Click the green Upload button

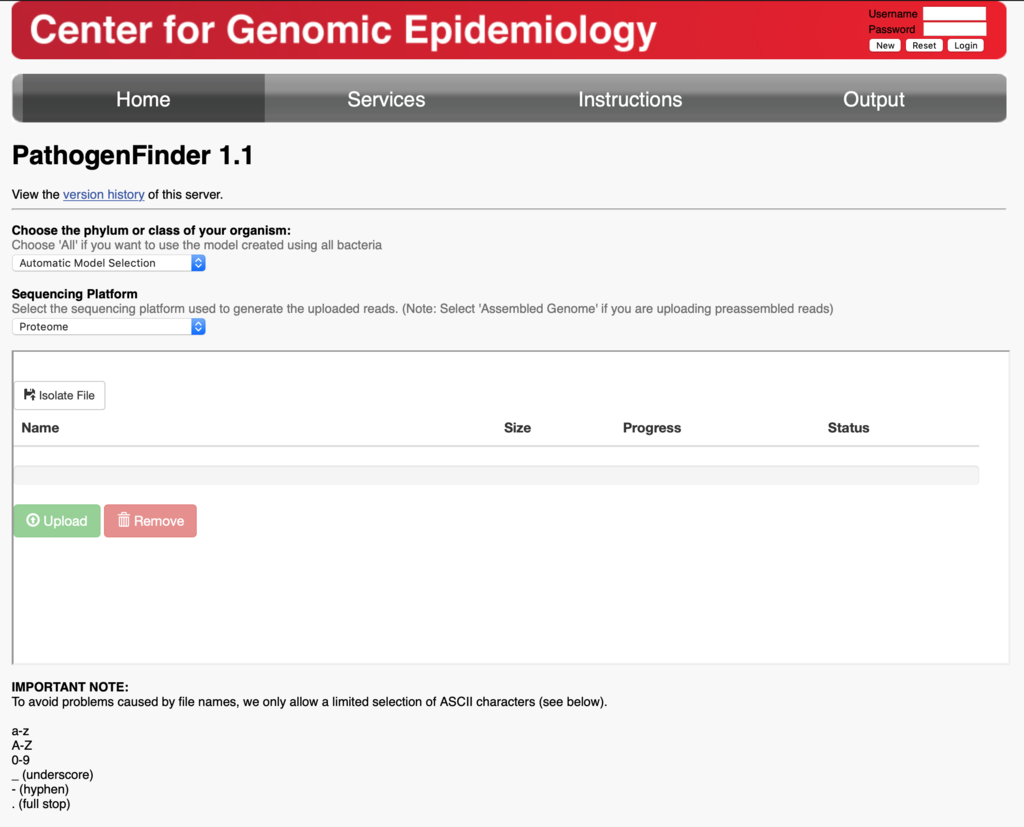tap(57, 521)
